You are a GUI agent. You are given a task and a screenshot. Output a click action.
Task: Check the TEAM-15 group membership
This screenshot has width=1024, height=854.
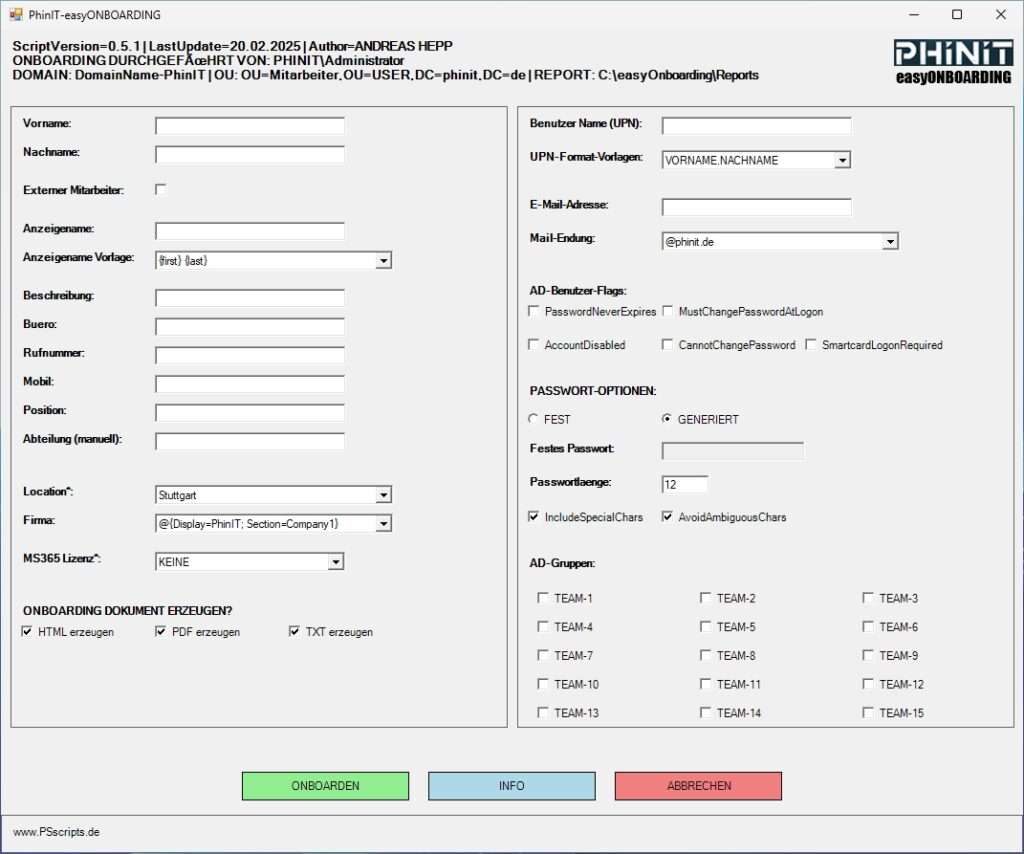[x=867, y=712]
